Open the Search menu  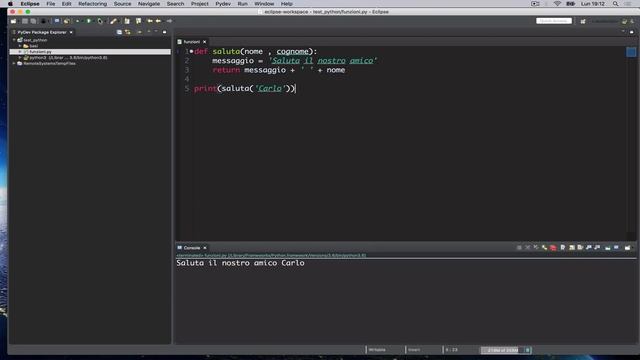point(176,4)
